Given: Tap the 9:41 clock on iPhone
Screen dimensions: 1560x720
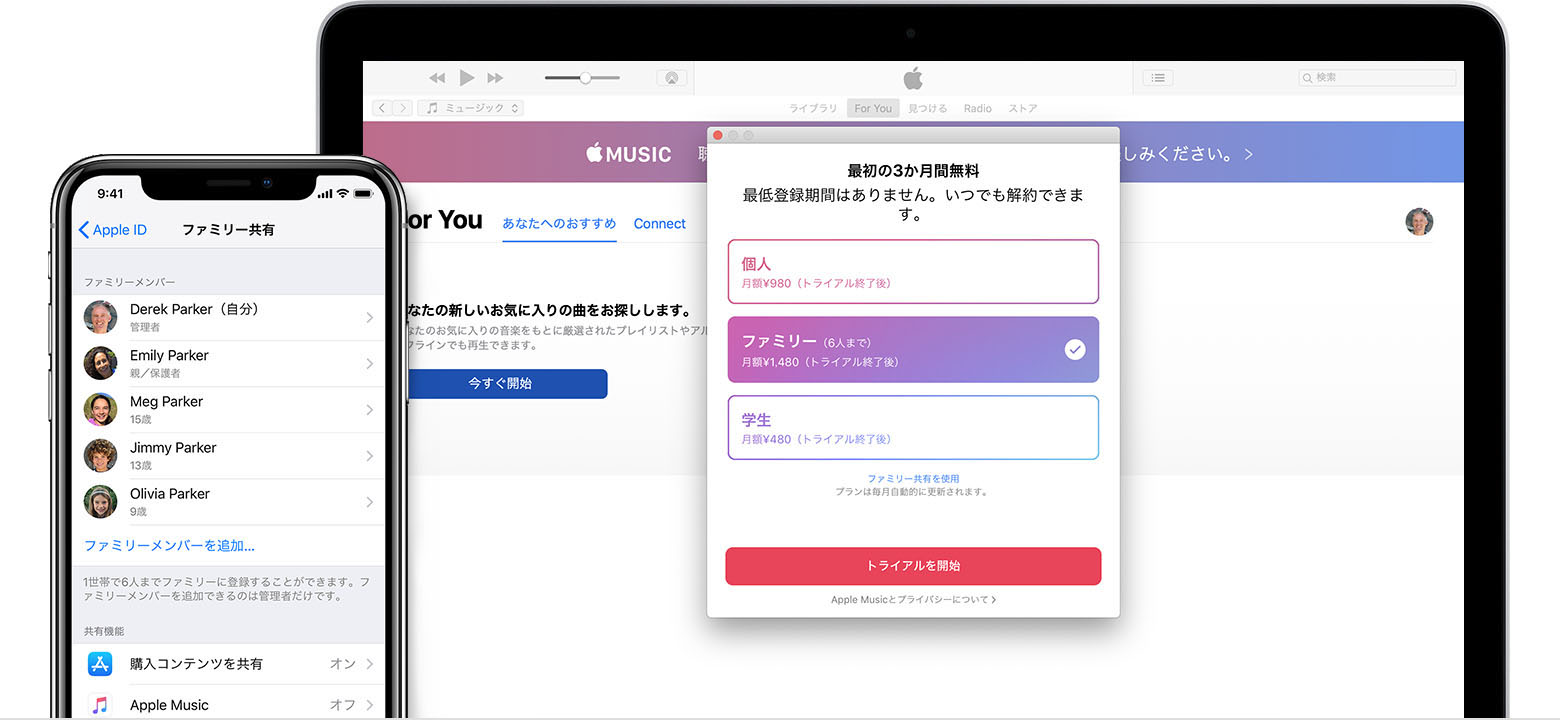Looking at the screenshot, I should tap(110, 193).
